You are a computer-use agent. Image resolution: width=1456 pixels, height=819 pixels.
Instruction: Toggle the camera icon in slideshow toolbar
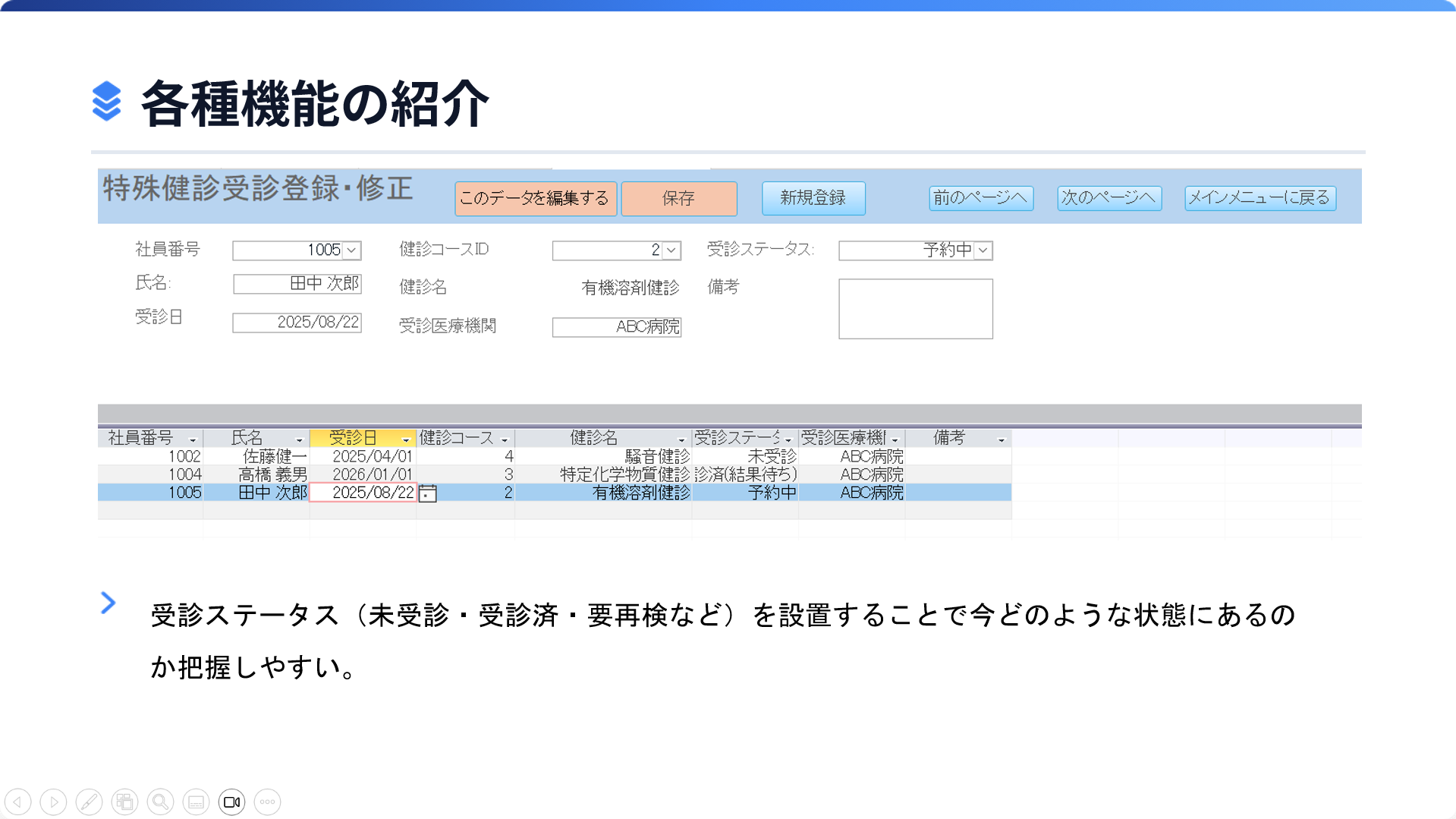231,802
